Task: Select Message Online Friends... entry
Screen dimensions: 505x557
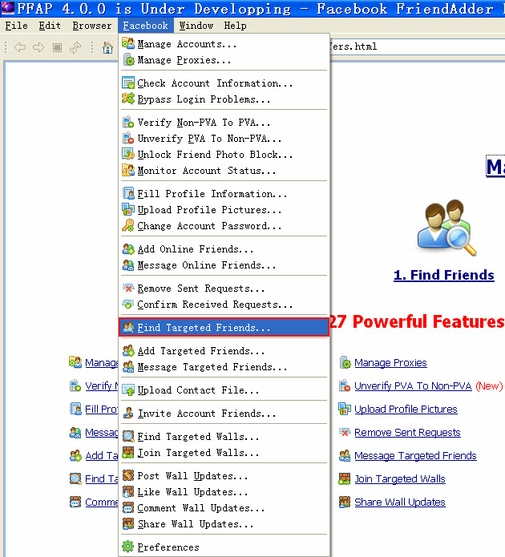Action: [224, 265]
